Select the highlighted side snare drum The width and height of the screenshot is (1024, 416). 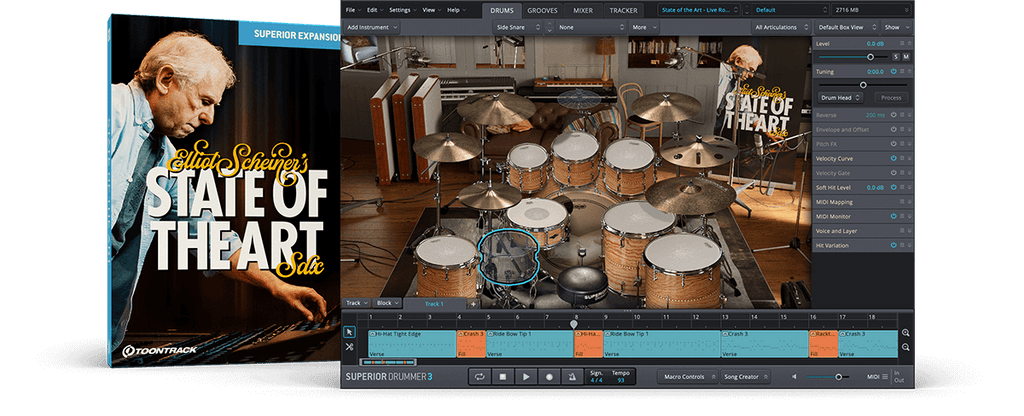[508, 256]
